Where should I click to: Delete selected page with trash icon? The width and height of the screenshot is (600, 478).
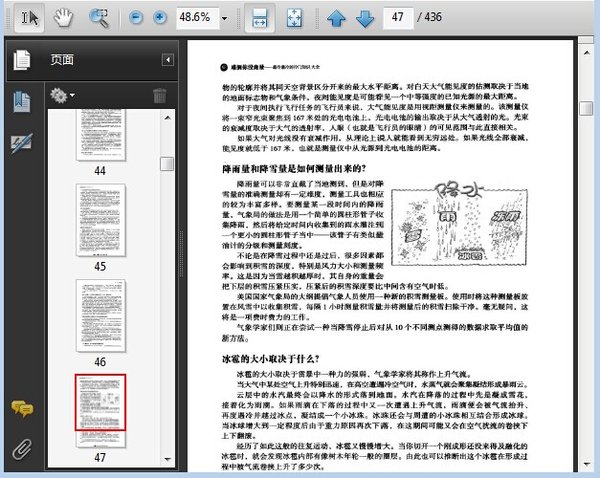click(x=159, y=96)
